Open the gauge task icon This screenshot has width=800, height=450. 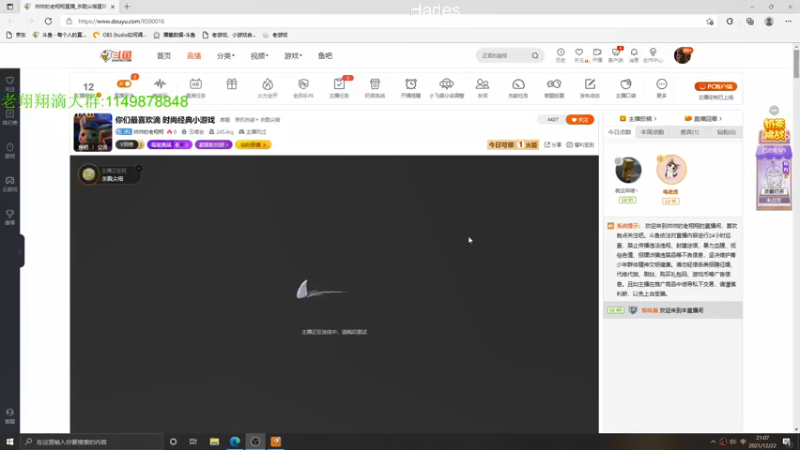click(518, 84)
